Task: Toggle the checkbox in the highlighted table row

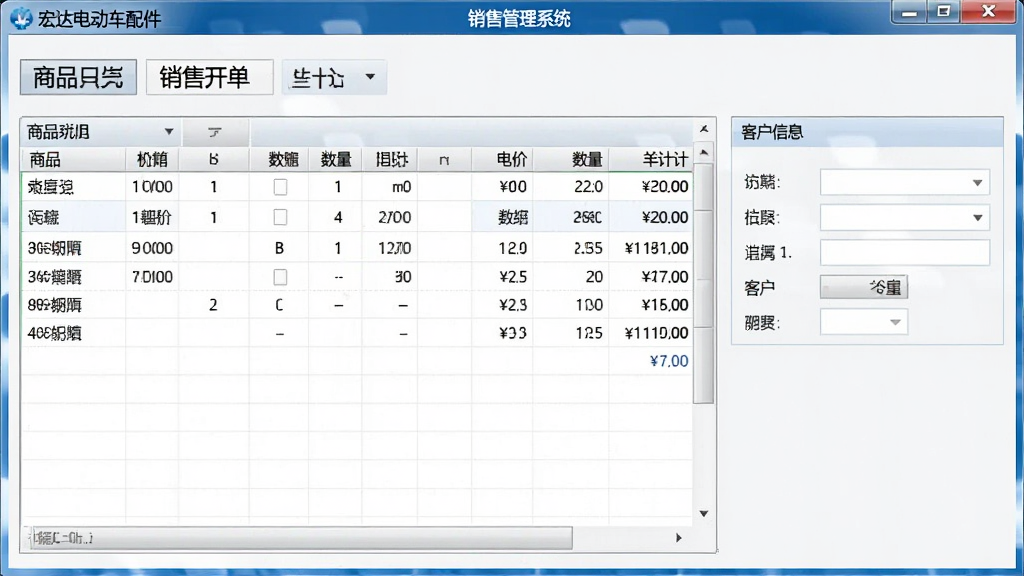Action: [280, 217]
